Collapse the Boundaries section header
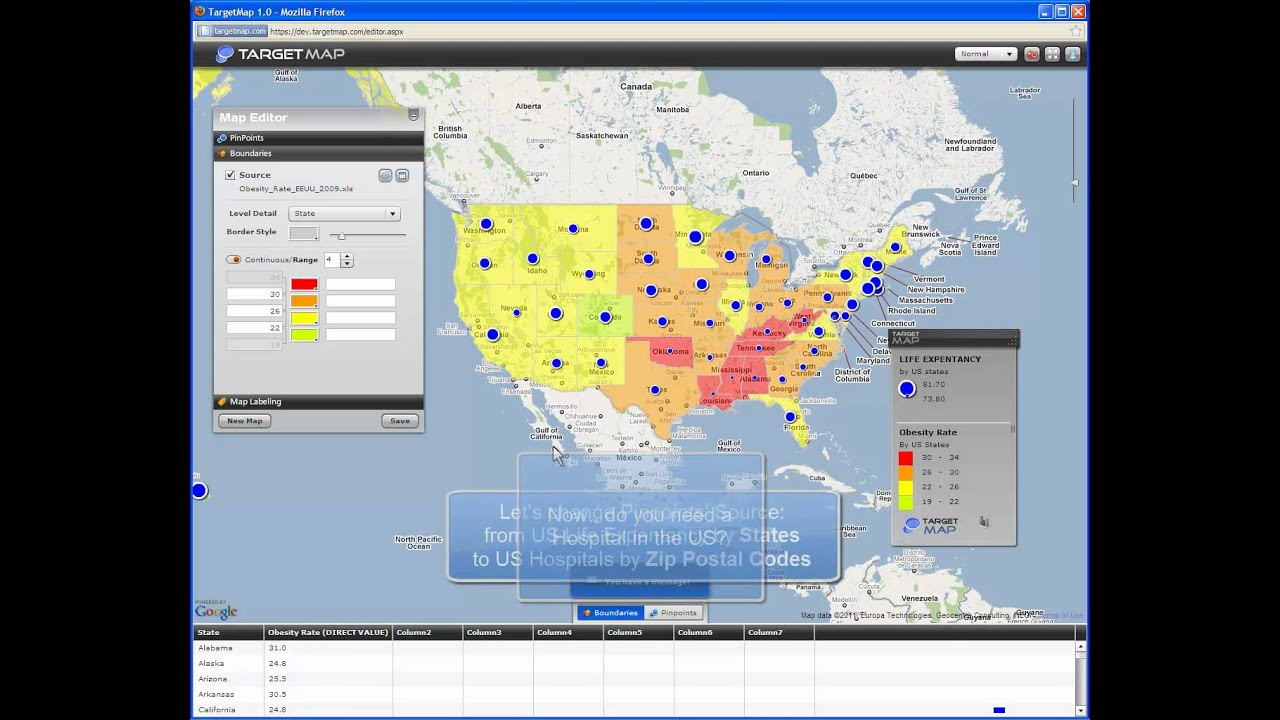 pos(318,153)
